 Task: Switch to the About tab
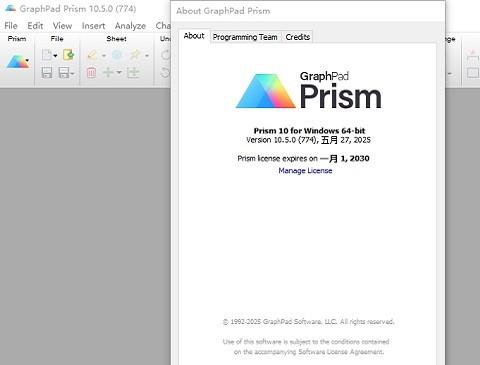pyautogui.click(x=194, y=36)
